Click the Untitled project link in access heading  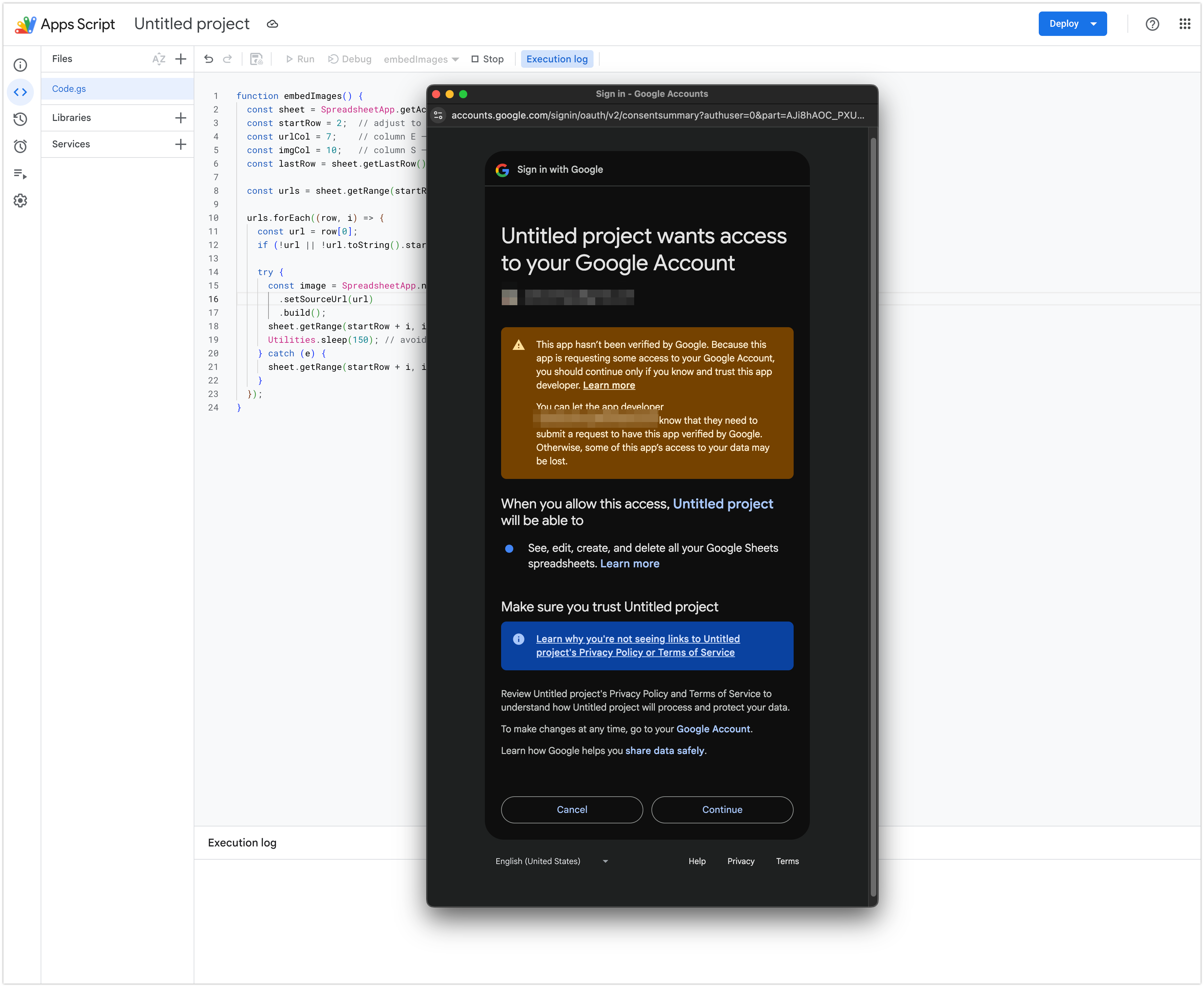pyautogui.click(x=723, y=504)
